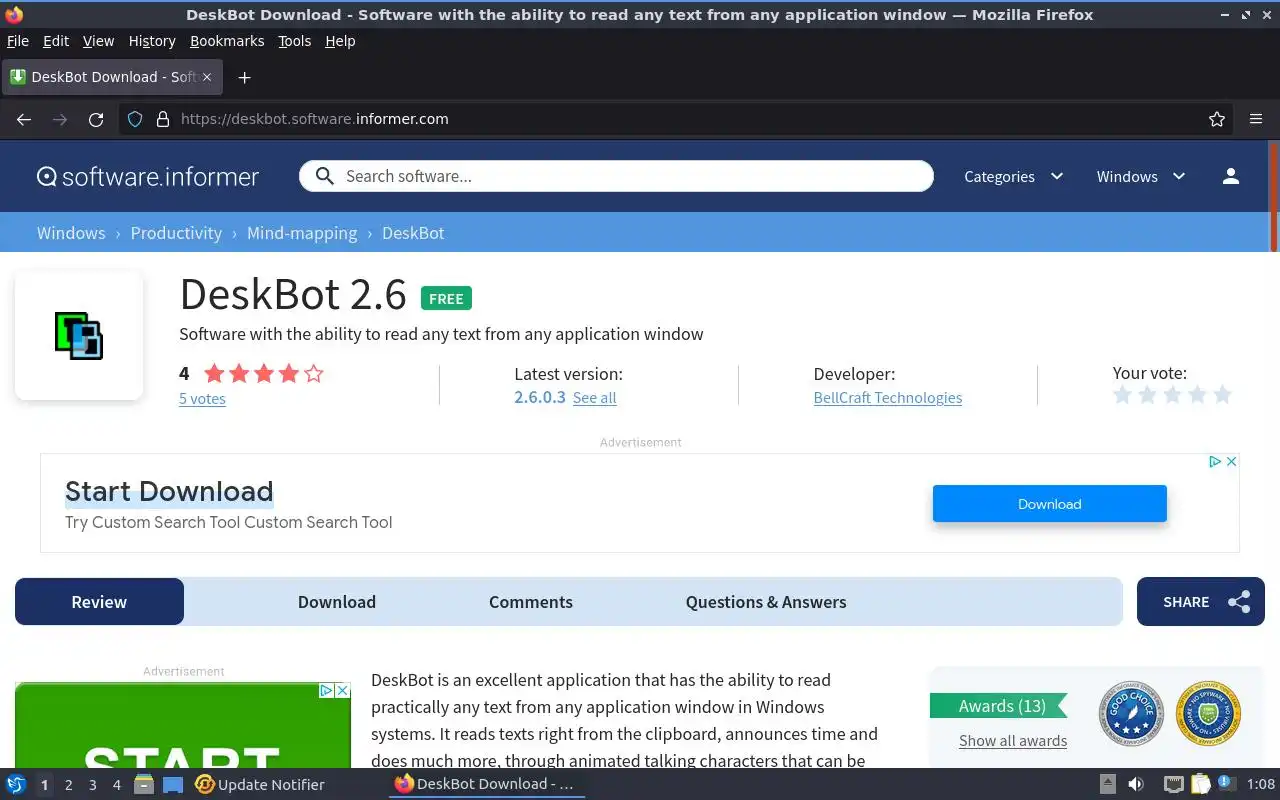Screen dimensions: 1280x800
Task: Click the Good Choice award badge
Action: (1131, 714)
